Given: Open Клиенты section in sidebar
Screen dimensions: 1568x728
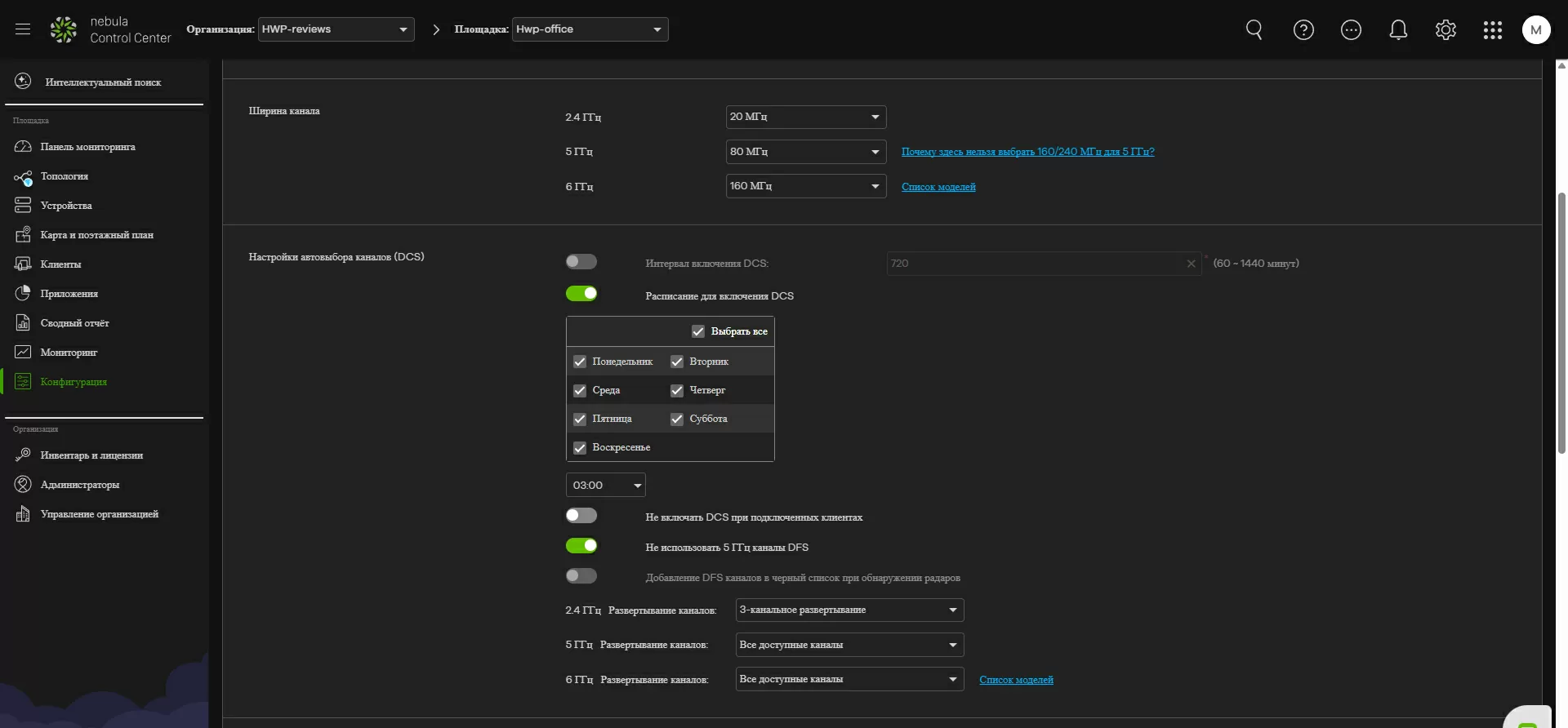Looking at the screenshot, I should tap(60, 264).
